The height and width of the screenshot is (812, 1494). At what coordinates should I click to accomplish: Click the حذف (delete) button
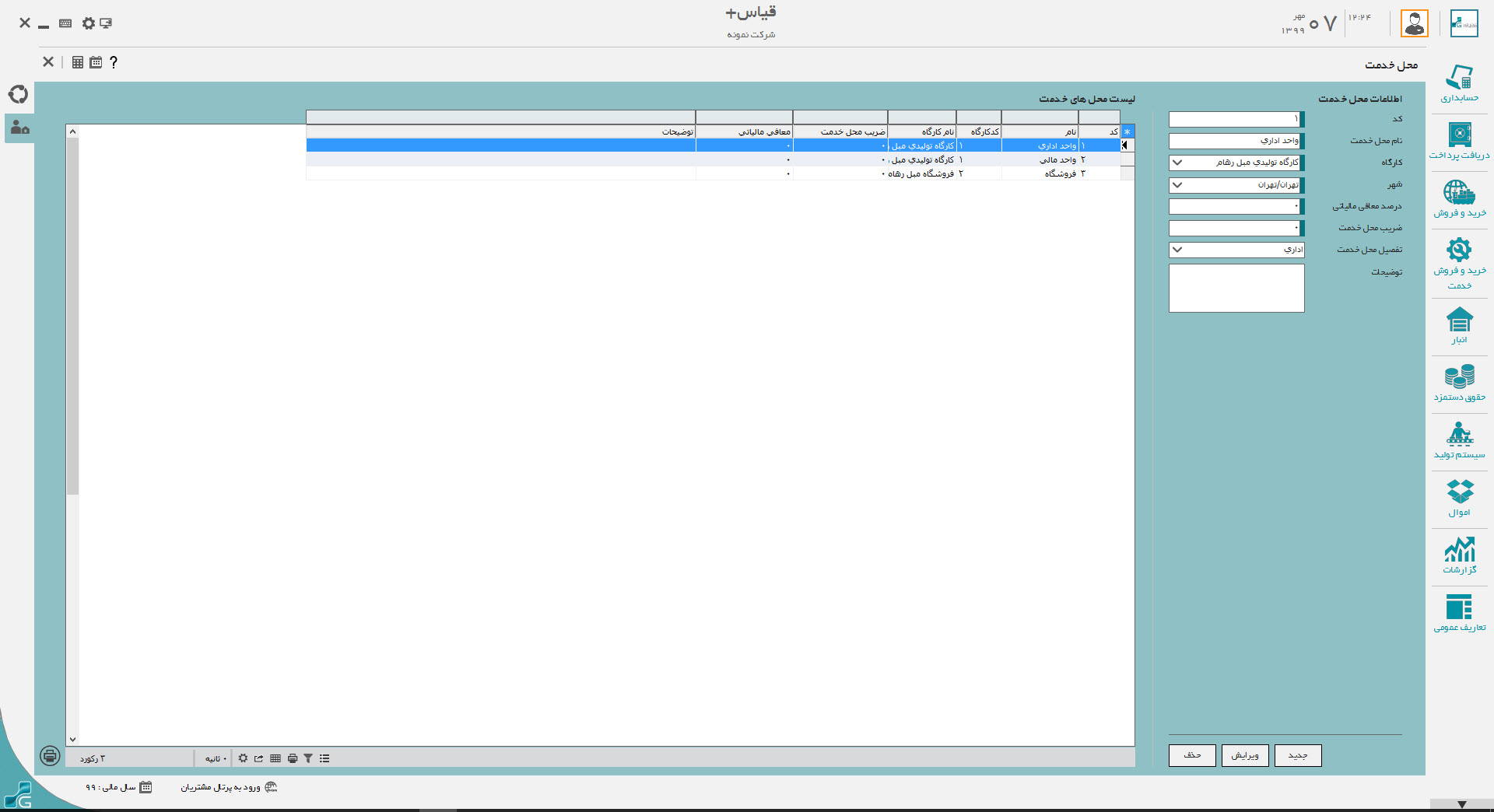point(1192,755)
